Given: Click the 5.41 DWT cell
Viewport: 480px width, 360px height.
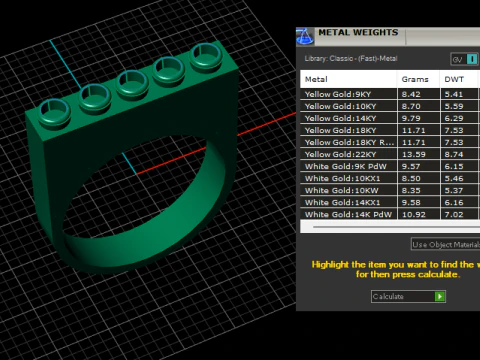Looking at the screenshot, I should point(459,94).
